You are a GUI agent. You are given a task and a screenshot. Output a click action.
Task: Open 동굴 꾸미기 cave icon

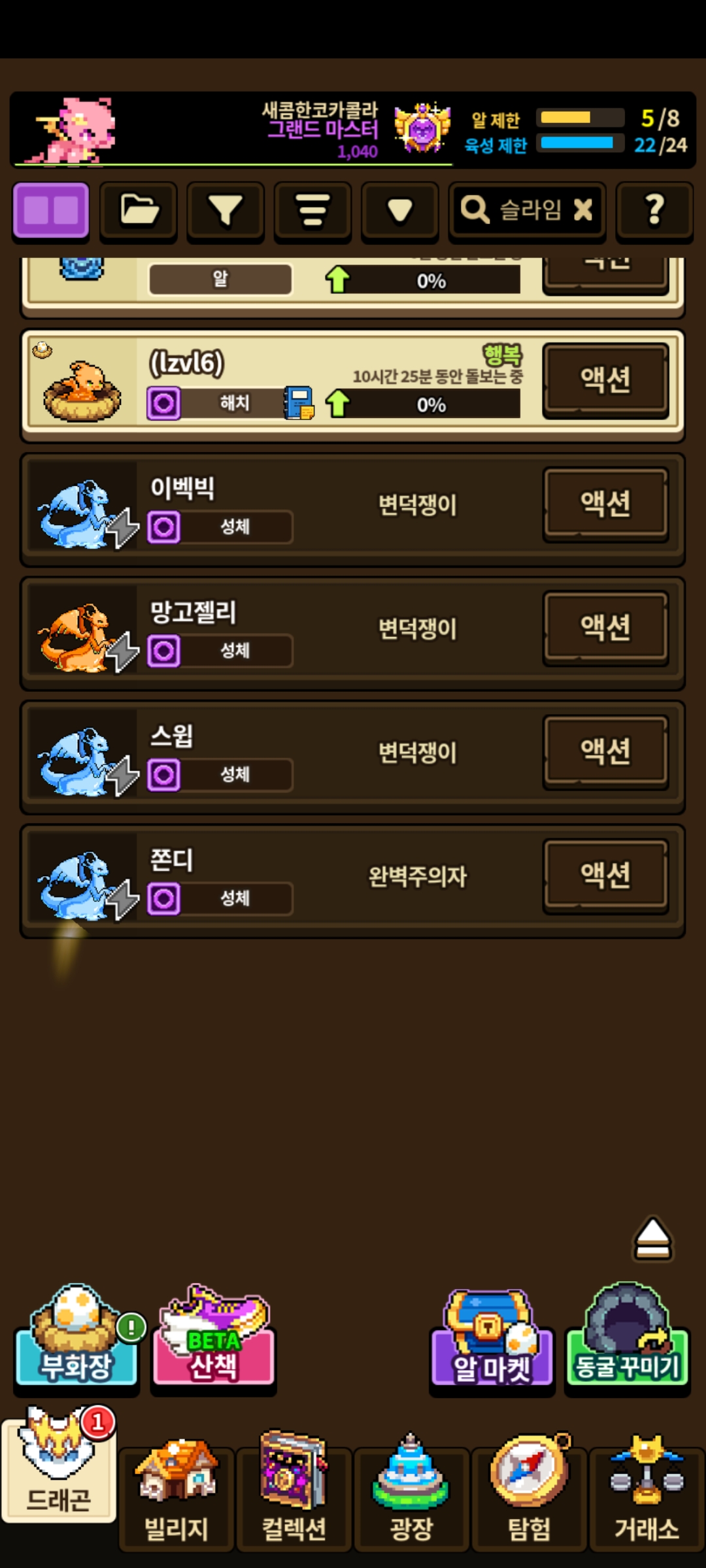tap(627, 1335)
